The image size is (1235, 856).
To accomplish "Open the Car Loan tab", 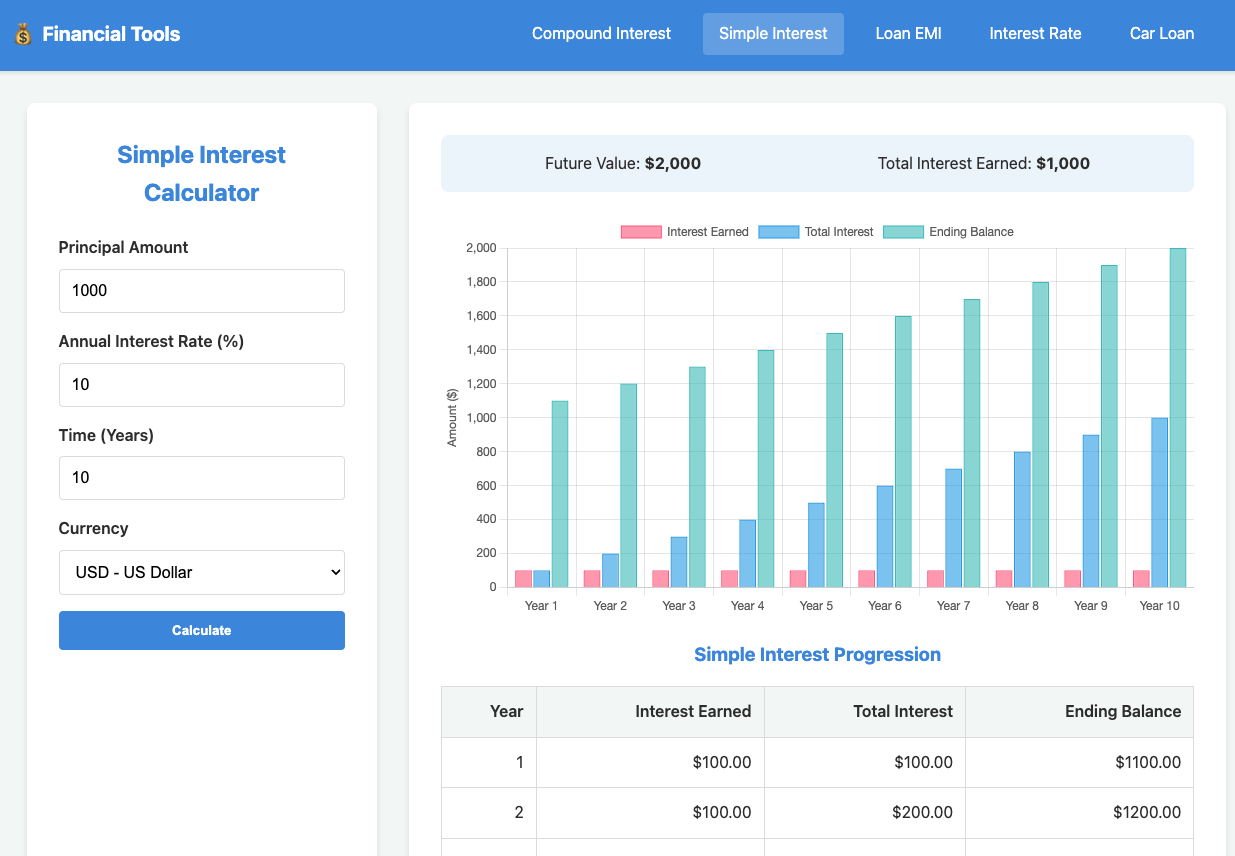I will coord(1162,34).
